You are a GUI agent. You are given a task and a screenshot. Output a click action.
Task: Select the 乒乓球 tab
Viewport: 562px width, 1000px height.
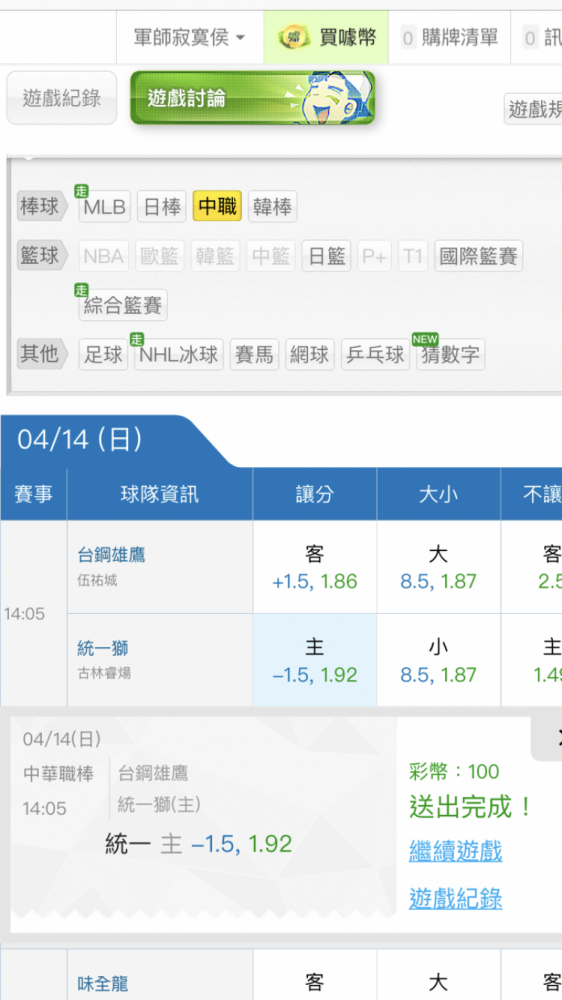point(376,354)
